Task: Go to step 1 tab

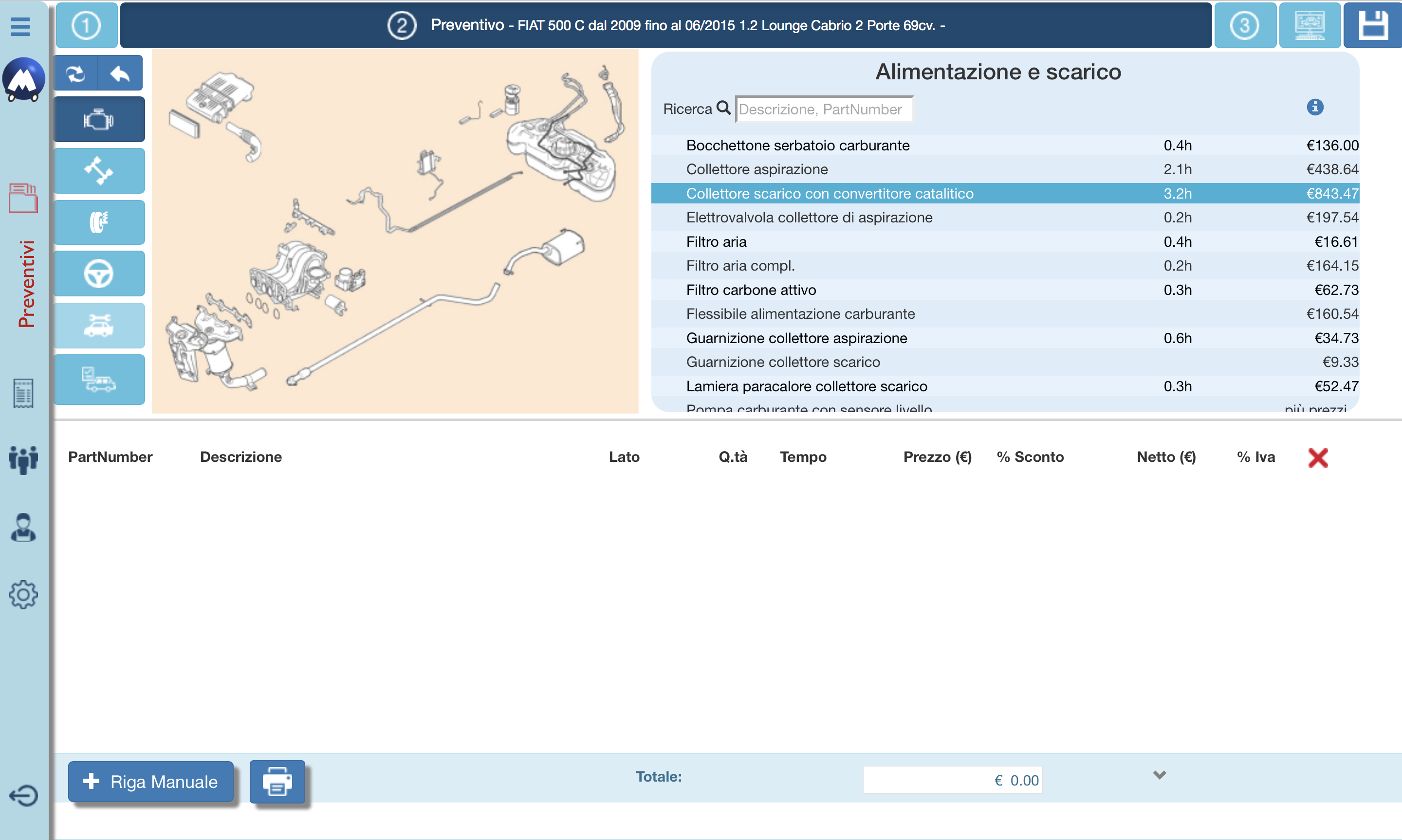Action: pyautogui.click(x=87, y=25)
